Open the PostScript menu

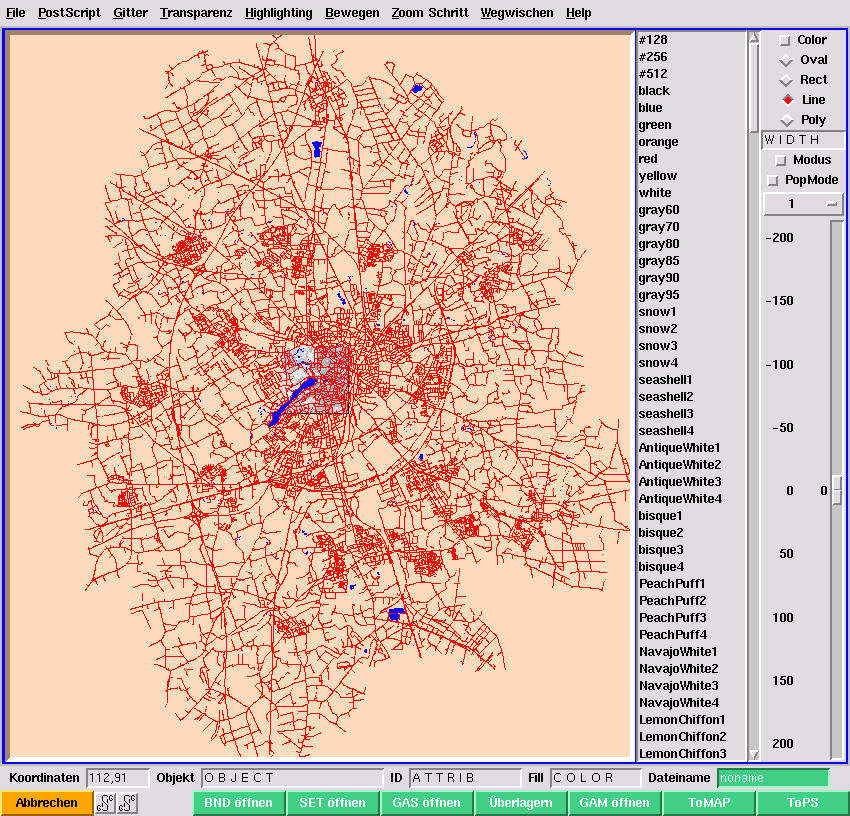(x=69, y=13)
